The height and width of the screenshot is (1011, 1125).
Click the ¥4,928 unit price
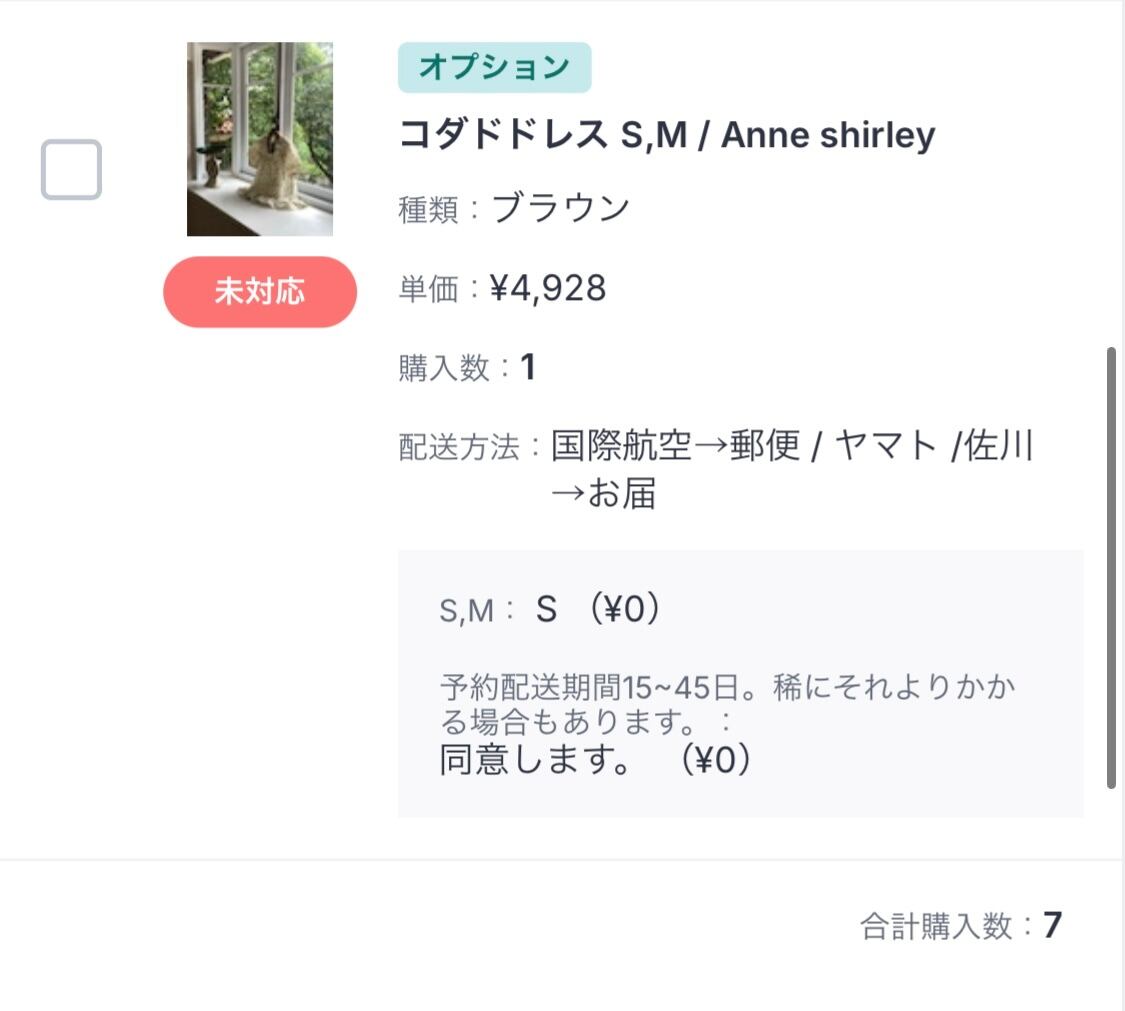(x=548, y=289)
